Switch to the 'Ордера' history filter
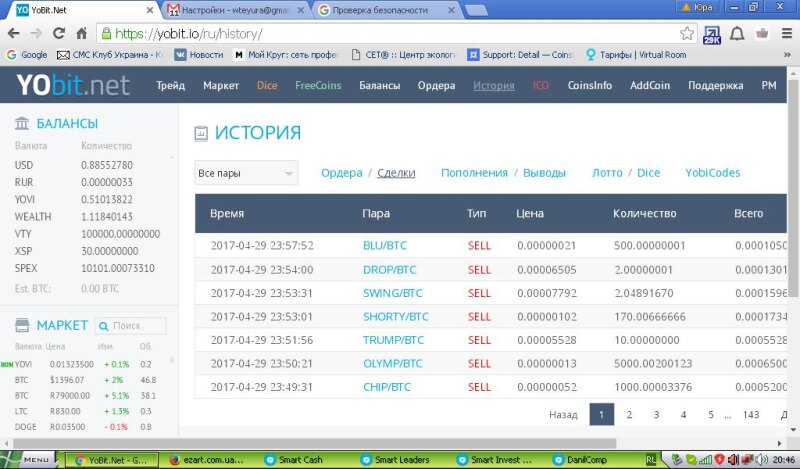This screenshot has width=800, height=469. click(341, 173)
